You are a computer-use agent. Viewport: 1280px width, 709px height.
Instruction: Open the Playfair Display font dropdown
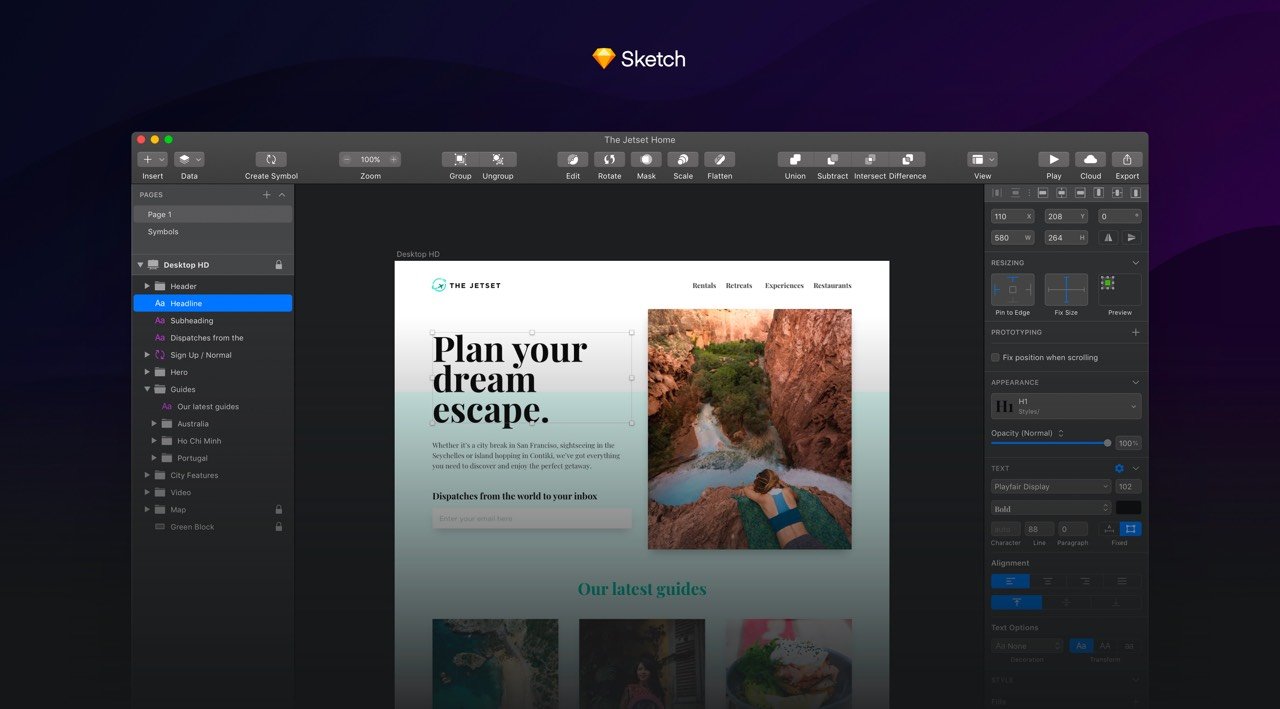(1050, 486)
